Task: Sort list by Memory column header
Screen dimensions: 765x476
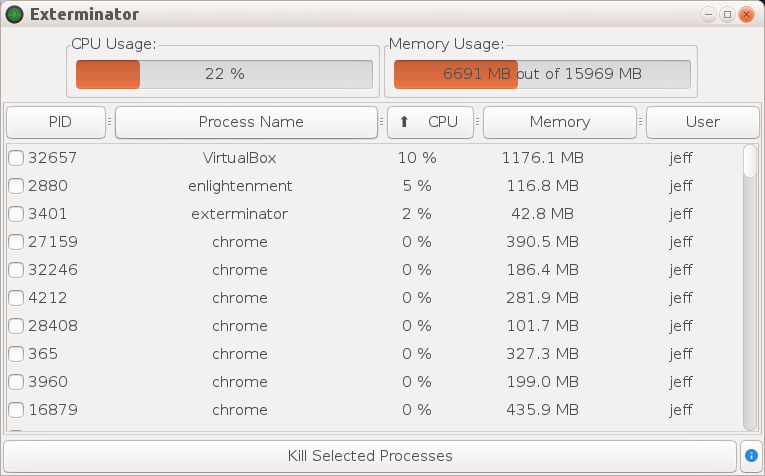Action: click(x=559, y=122)
